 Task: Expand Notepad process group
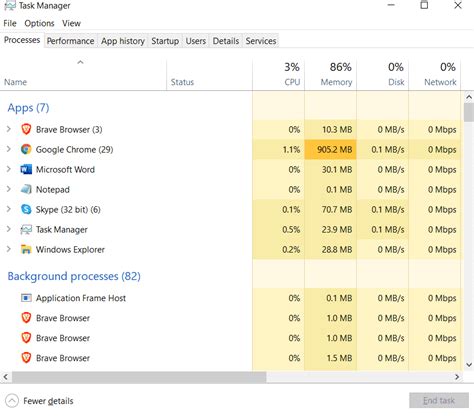pyautogui.click(x=9, y=189)
